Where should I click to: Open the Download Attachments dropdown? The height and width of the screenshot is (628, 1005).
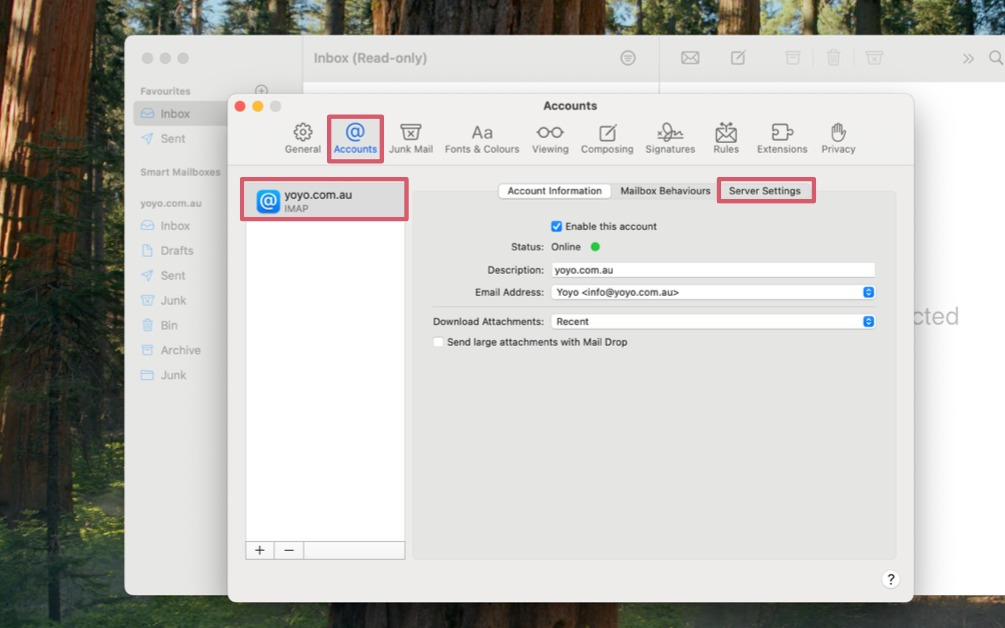point(713,322)
